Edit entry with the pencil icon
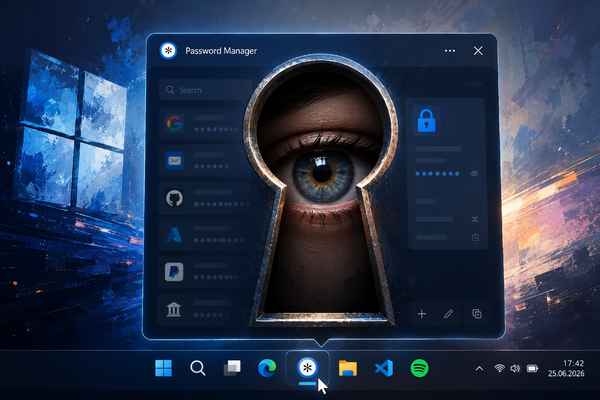 [448, 314]
